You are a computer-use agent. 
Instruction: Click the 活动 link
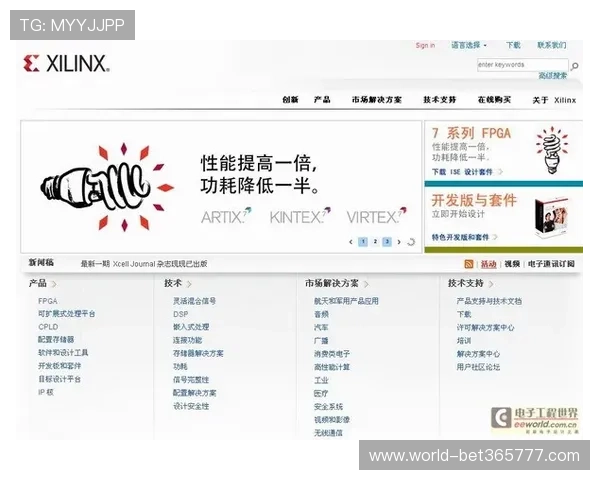pos(488,264)
